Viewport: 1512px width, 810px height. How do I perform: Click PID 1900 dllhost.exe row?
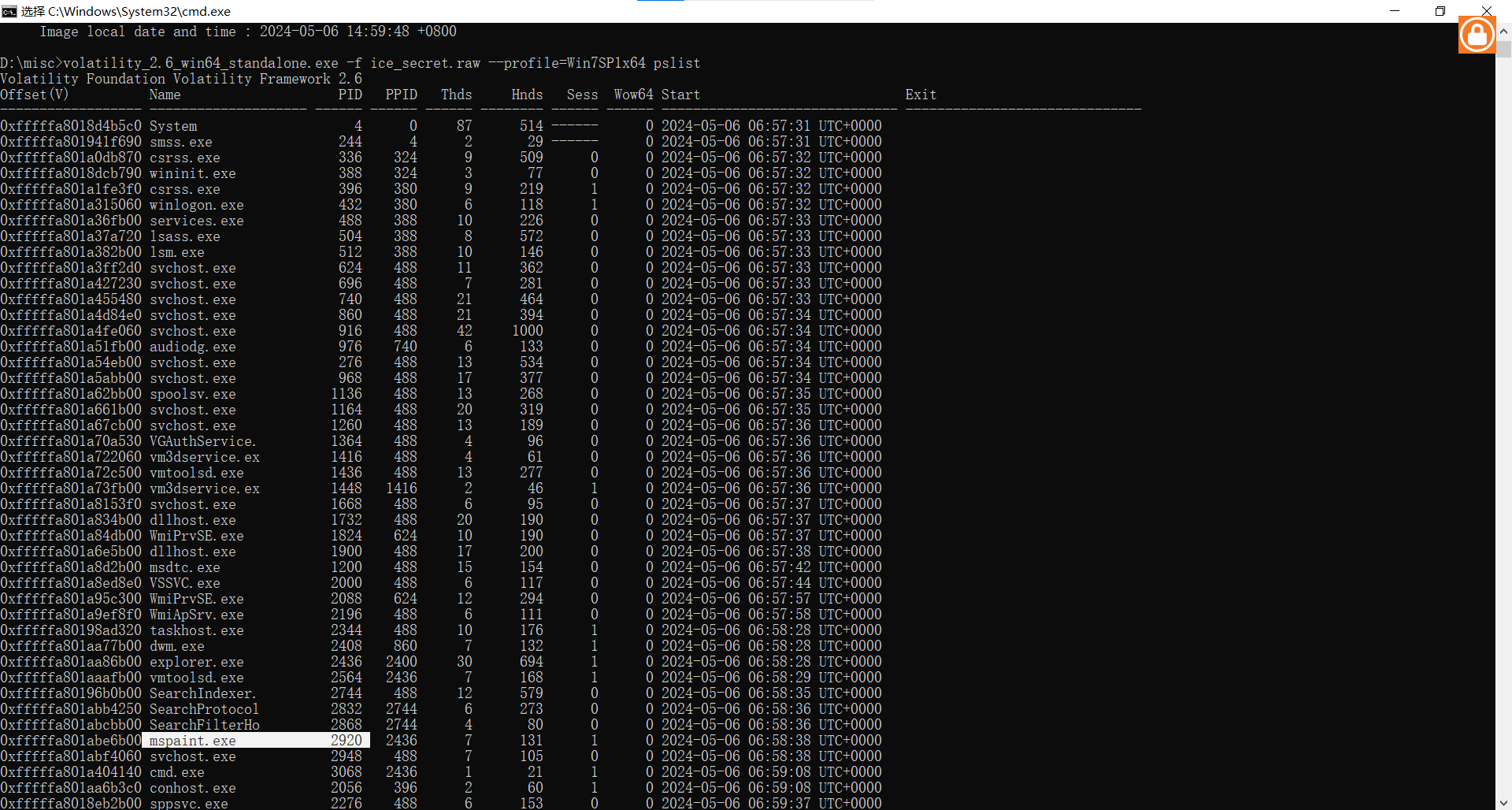[x=346, y=552]
